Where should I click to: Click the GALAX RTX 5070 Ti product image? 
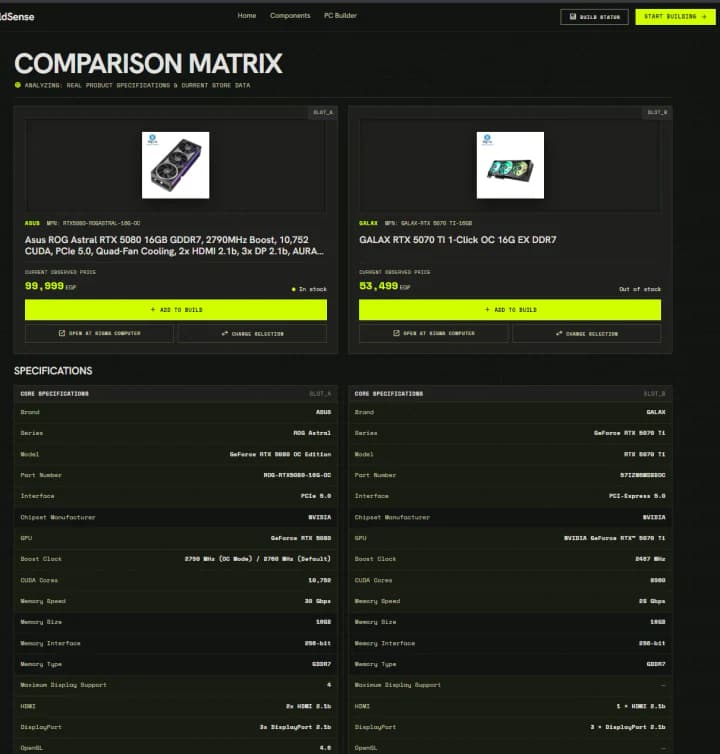tap(510, 165)
